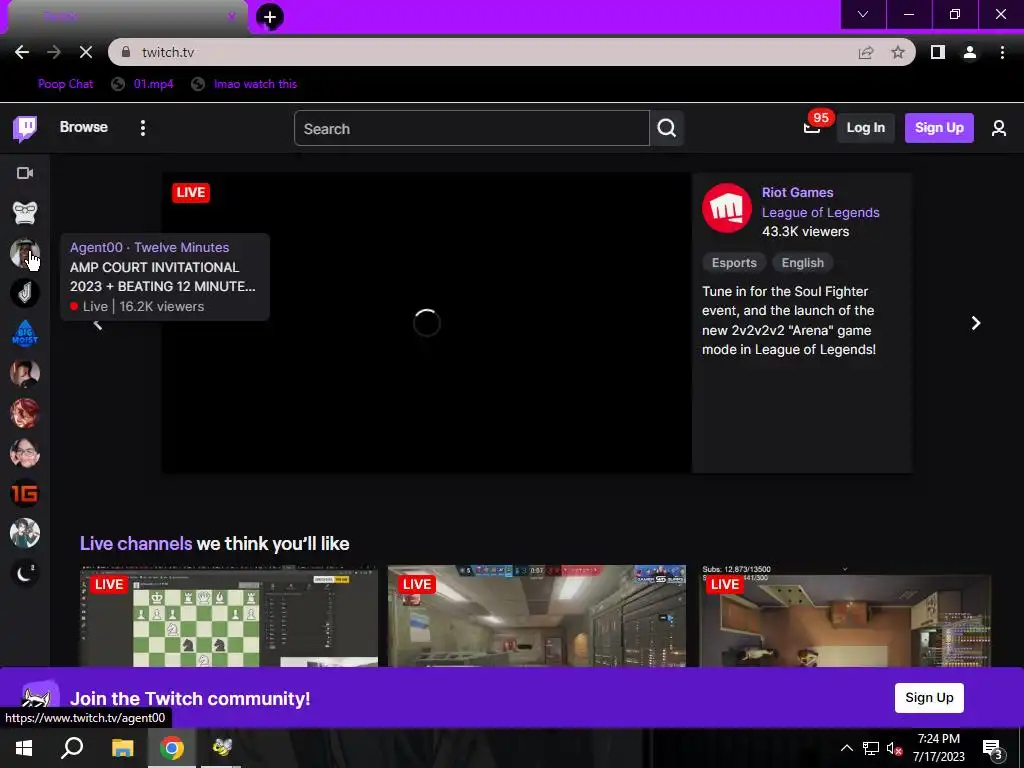Open the Twitch home logo
The width and height of the screenshot is (1024, 768).
click(x=25, y=128)
